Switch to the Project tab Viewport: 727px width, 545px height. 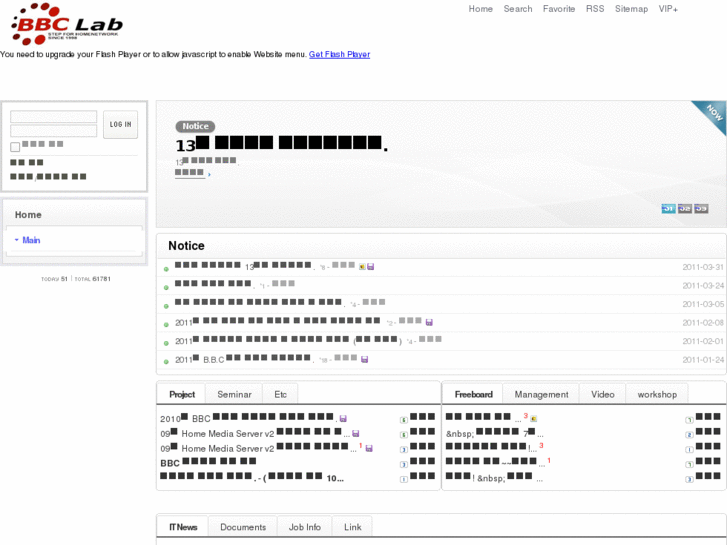182,394
